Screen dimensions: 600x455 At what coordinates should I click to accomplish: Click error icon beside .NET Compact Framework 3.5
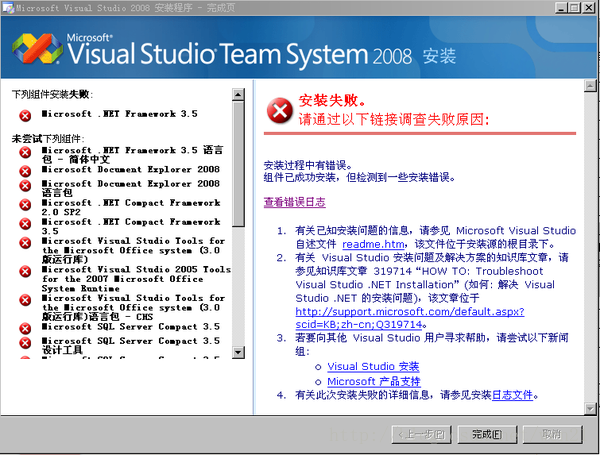(25, 223)
